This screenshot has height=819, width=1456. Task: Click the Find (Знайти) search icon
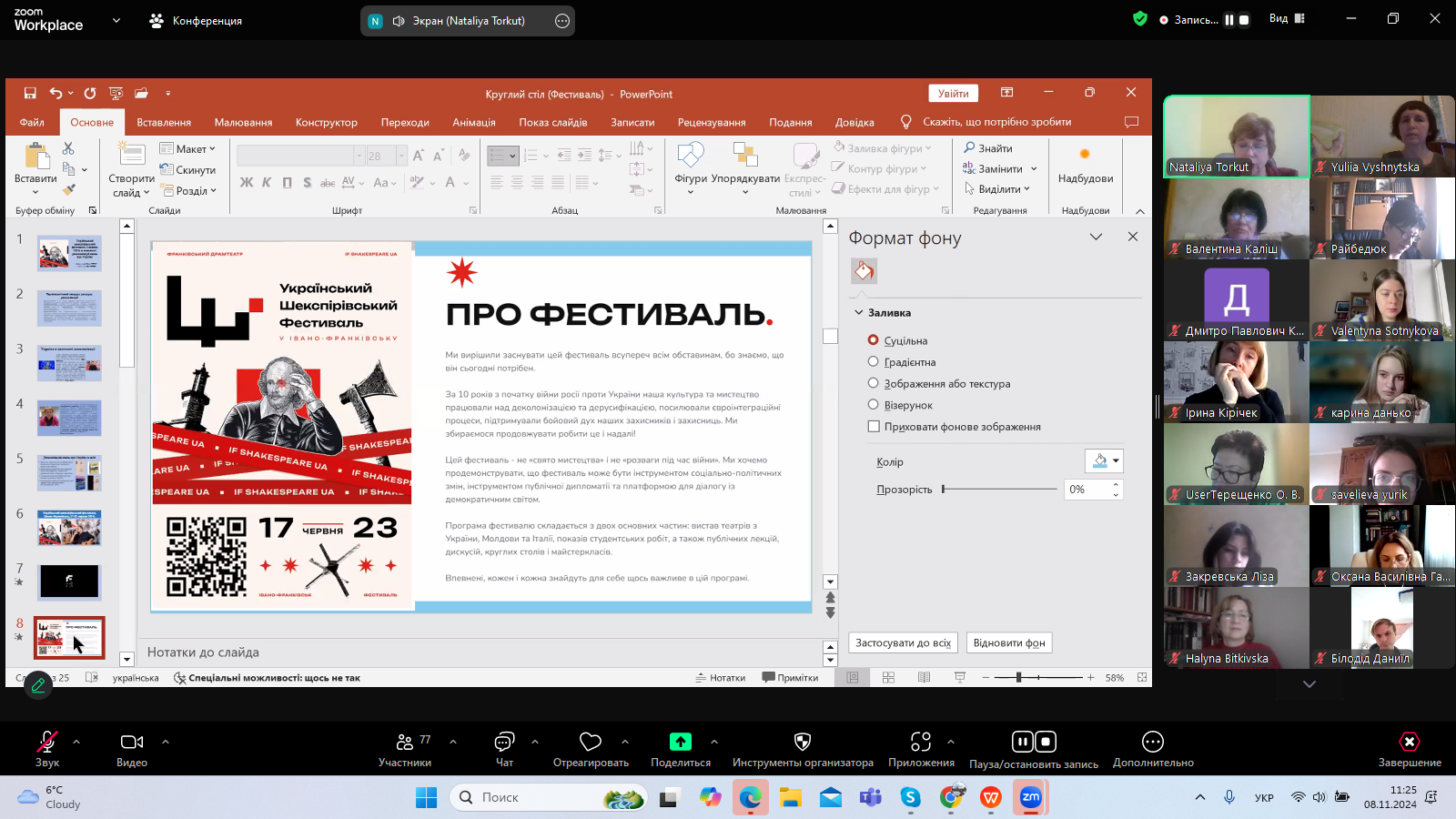[x=970, y=147]
